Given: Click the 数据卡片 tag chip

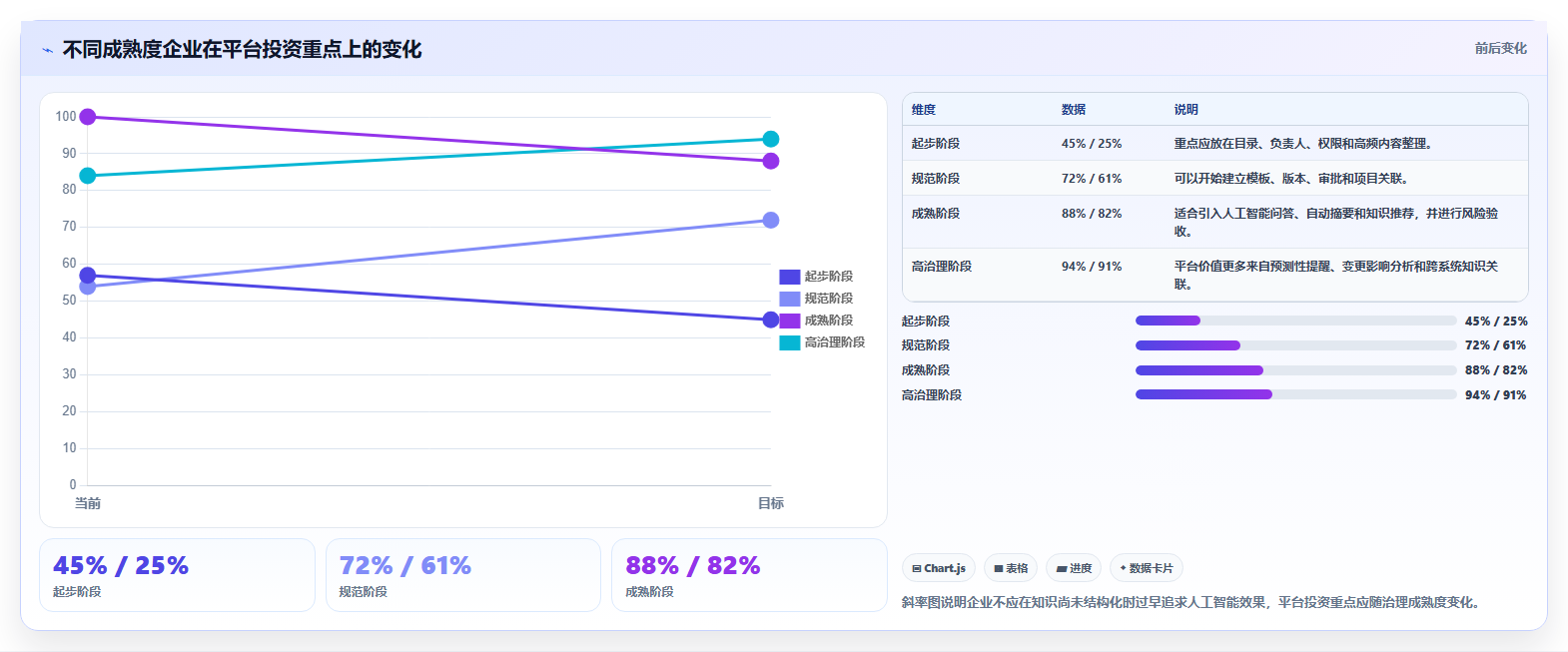Looking at the screenshot, I should (x=1147, y=568).
